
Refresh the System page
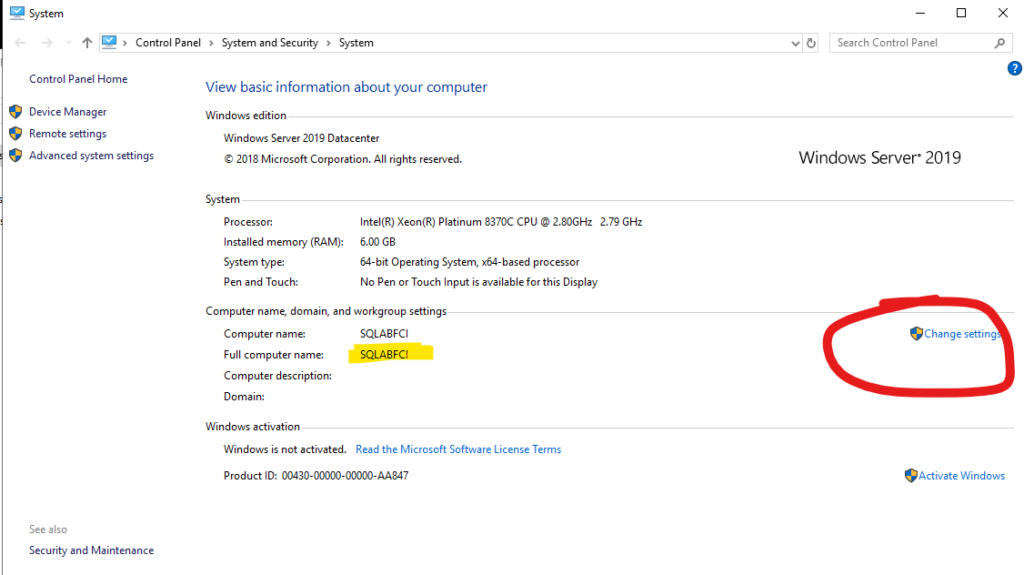point(811,43)
